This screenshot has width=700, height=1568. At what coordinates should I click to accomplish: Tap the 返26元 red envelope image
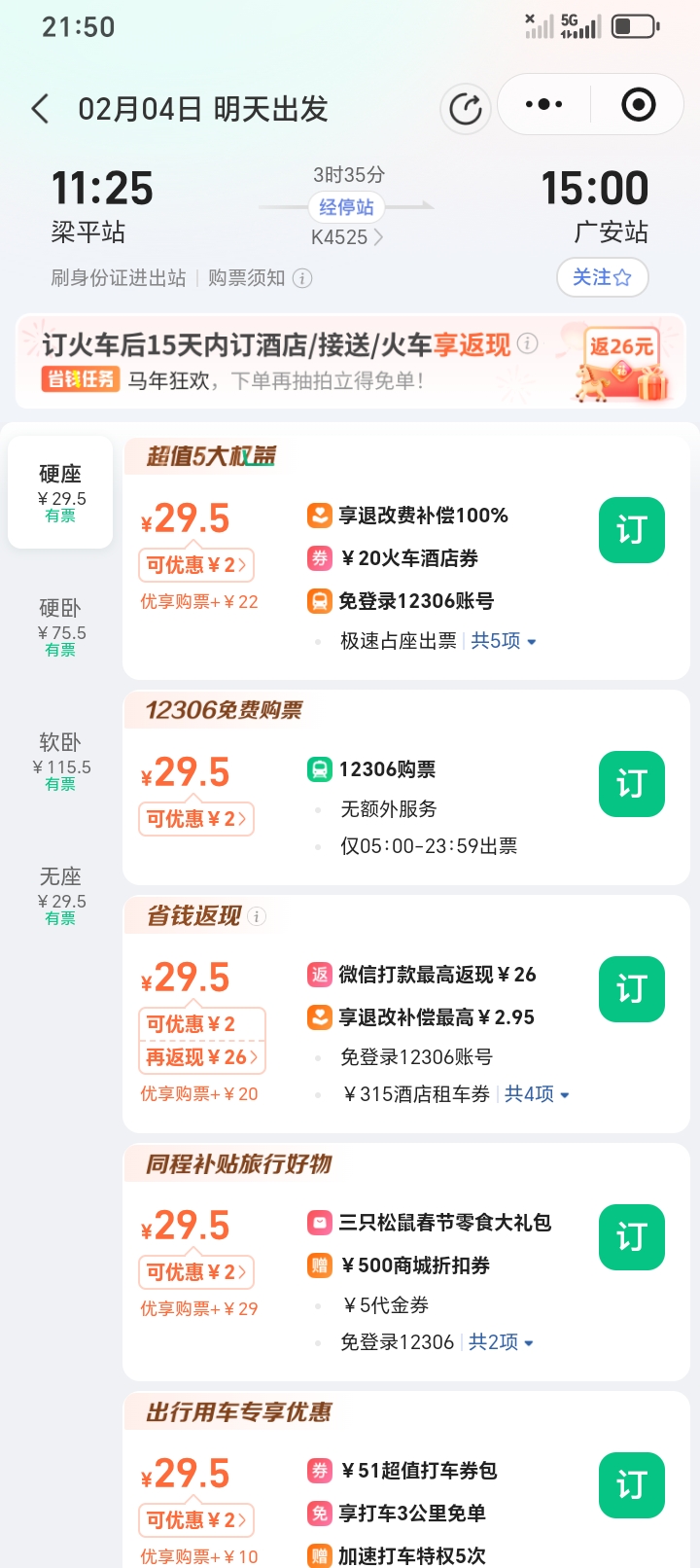pyautogui.click(x=623, y=365)
